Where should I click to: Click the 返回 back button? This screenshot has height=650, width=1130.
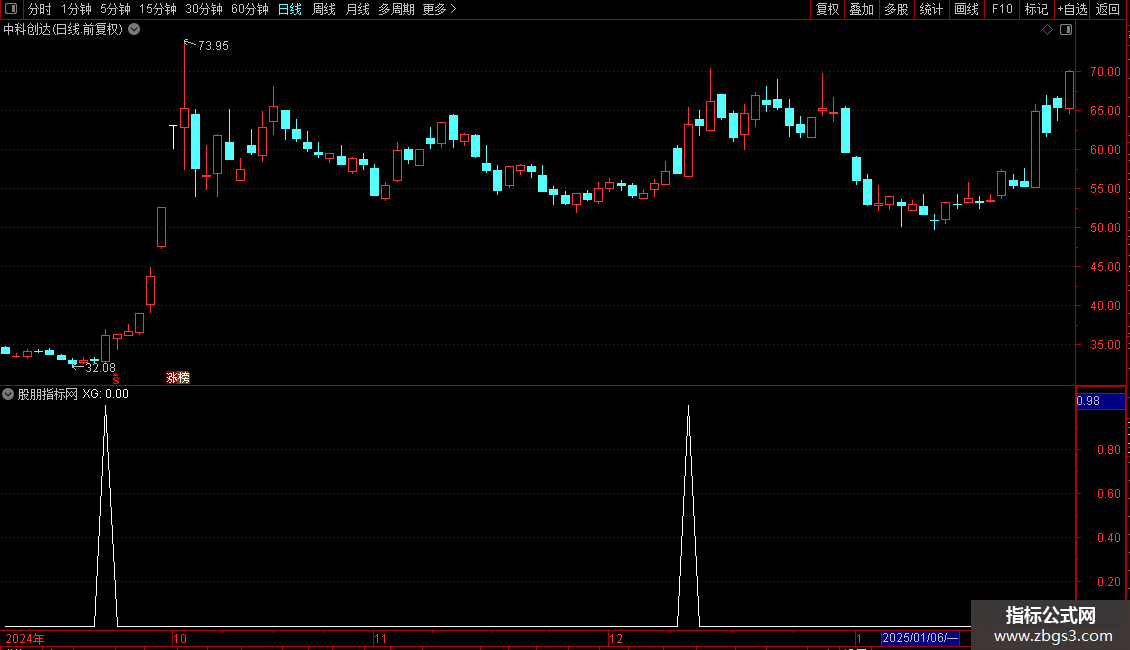point(1108,9)
